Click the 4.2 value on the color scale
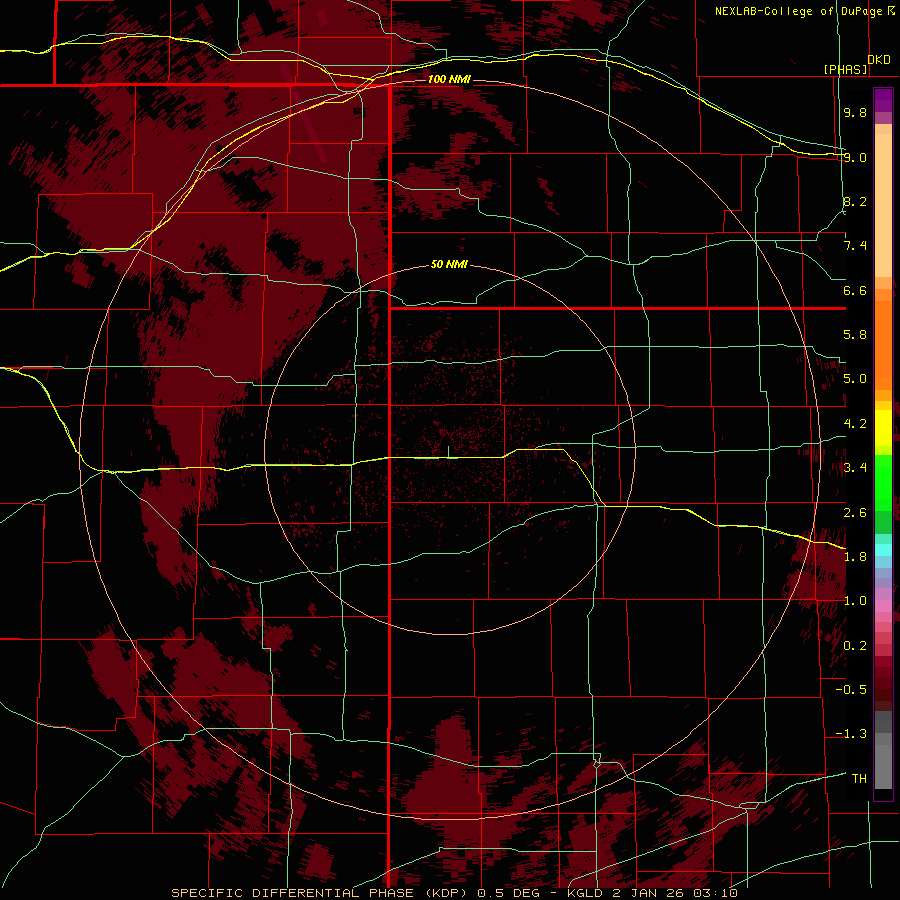The image size is (900, 900). click(855, 424)
